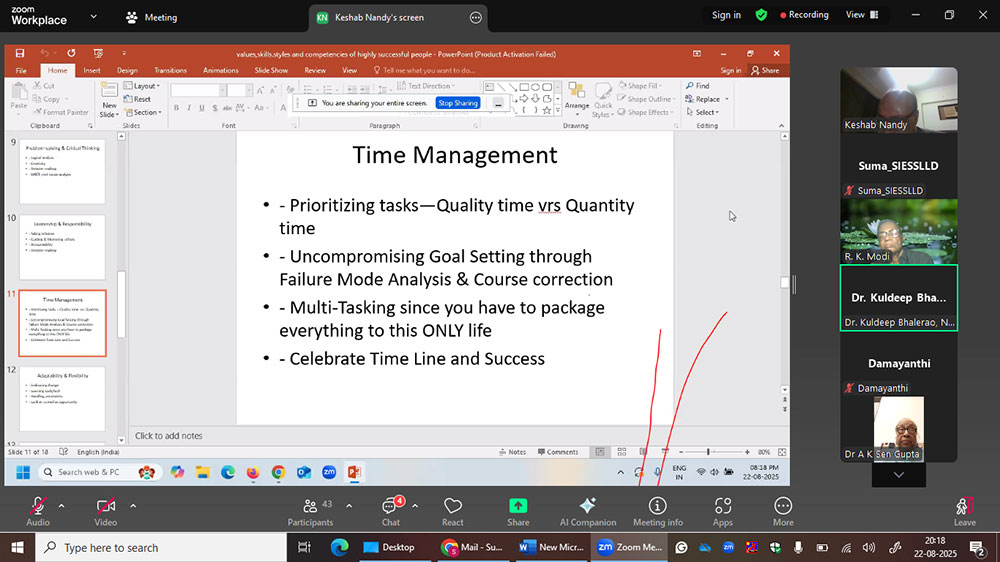Open Zoom Chat panel
1000x562 pixels.
(390, 512)
